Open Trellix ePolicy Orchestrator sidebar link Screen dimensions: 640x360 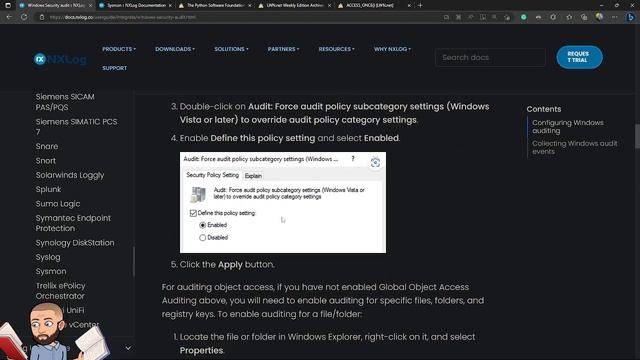60,291
